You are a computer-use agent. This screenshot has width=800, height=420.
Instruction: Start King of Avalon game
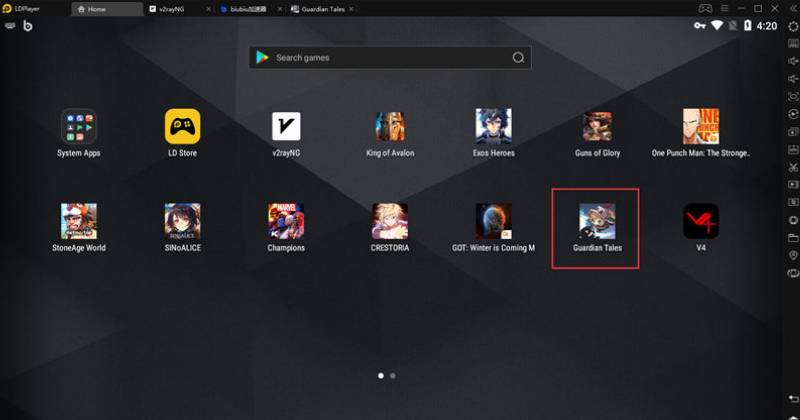tap(390, 126)
